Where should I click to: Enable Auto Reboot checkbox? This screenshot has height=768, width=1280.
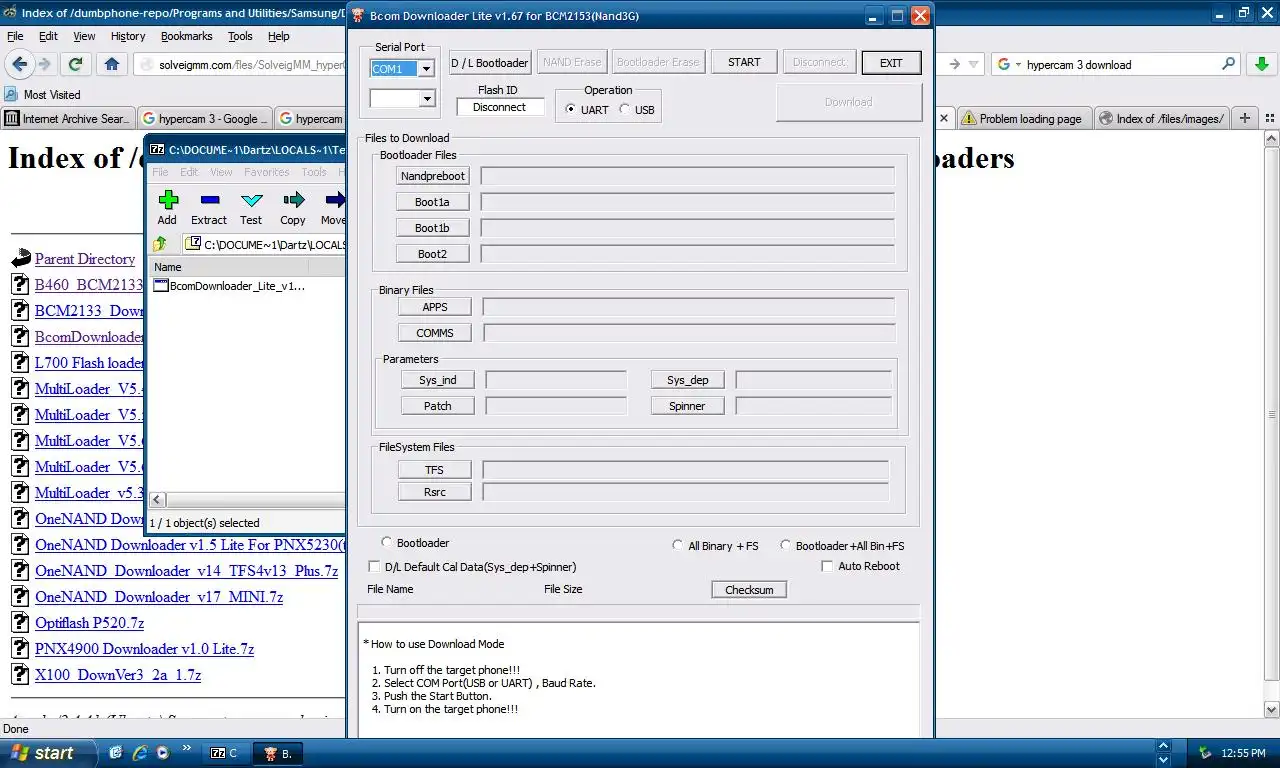[827, 566]
